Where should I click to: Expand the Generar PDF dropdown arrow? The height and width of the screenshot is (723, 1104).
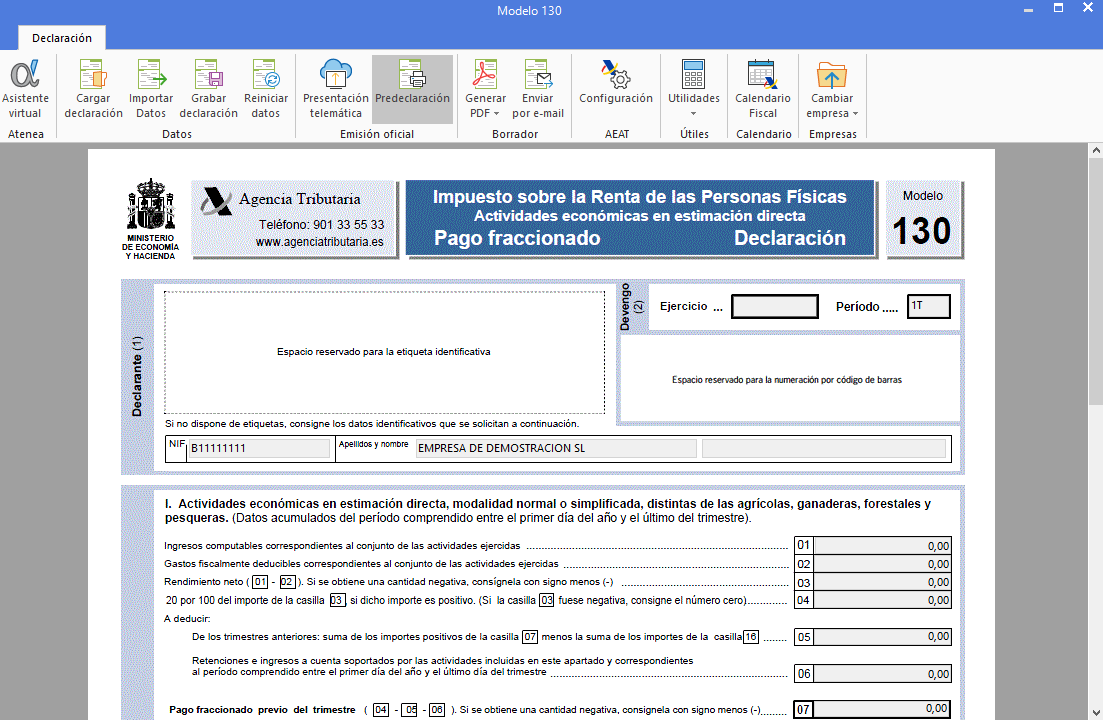496,113
